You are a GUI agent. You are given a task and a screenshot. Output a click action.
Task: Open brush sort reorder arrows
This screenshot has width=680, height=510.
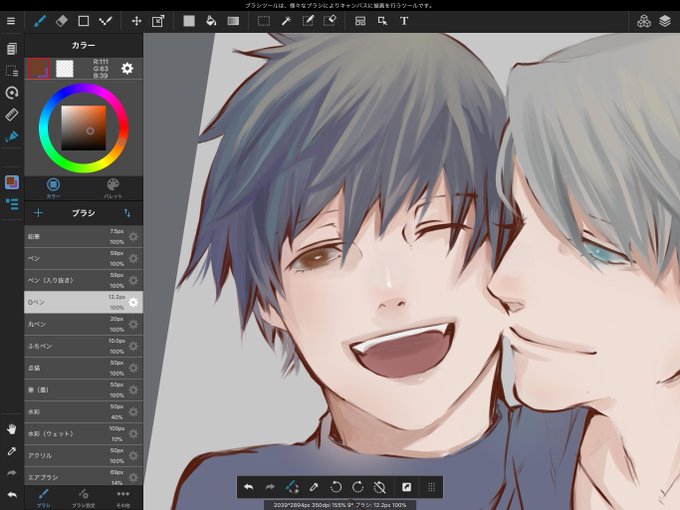click(x=127, y=212)
